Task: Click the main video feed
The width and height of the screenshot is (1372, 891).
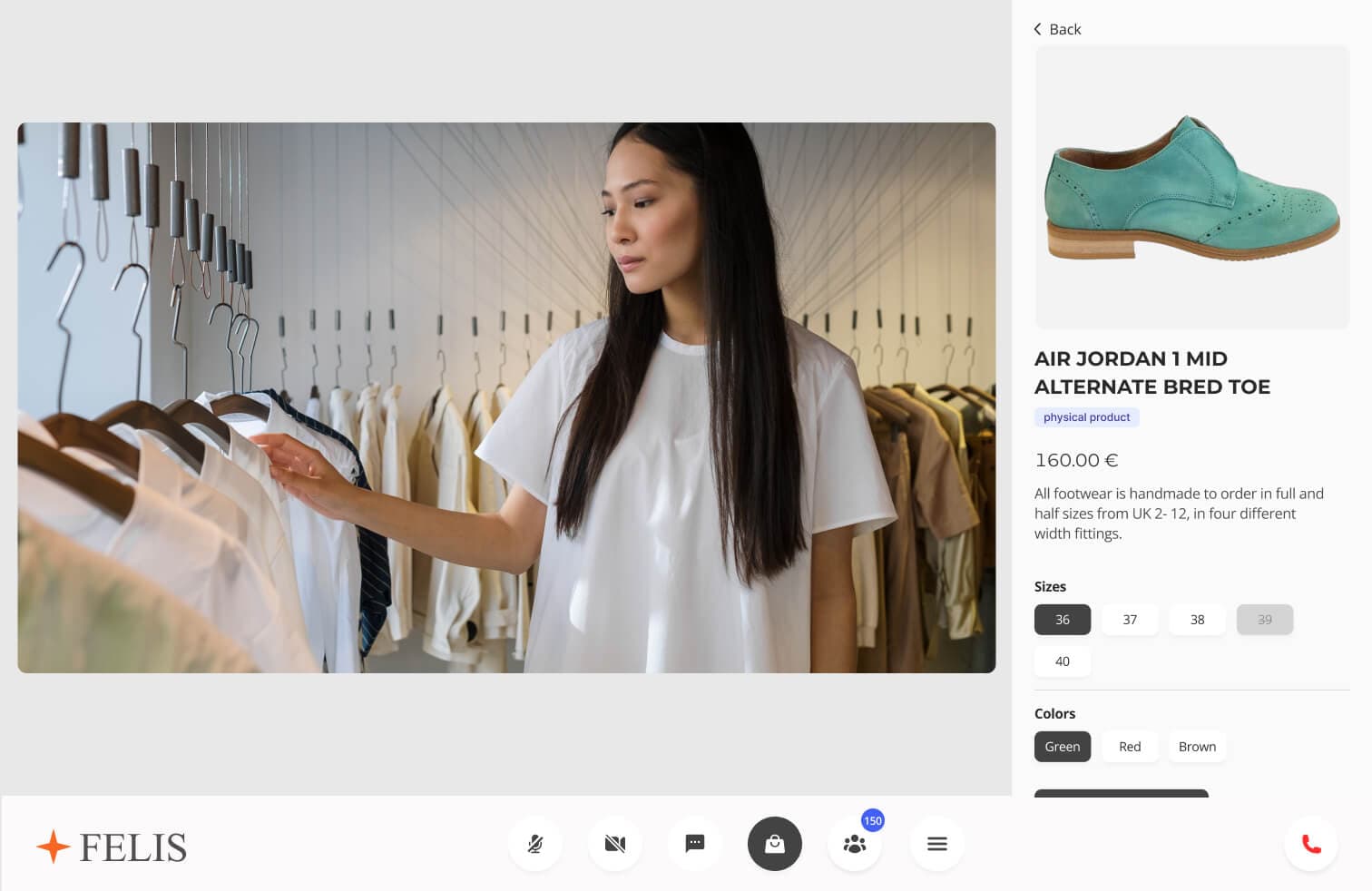Action: [x=506, y=397]
